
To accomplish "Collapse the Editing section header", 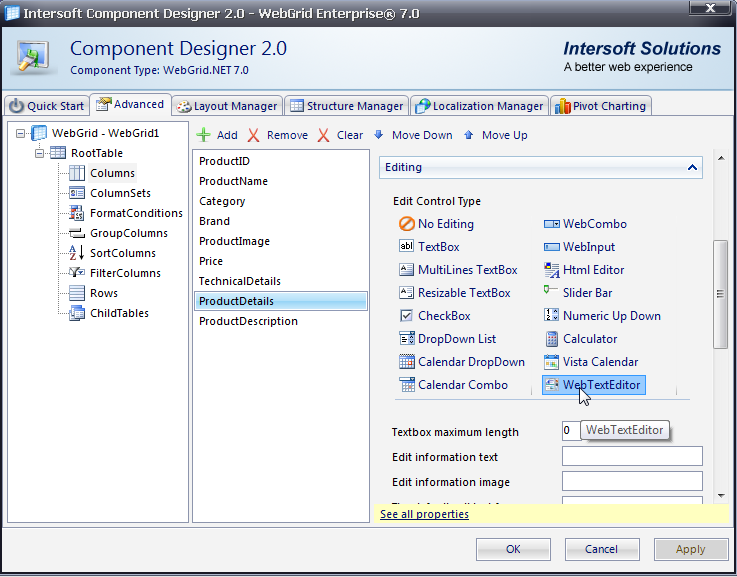I will (692, 168).
